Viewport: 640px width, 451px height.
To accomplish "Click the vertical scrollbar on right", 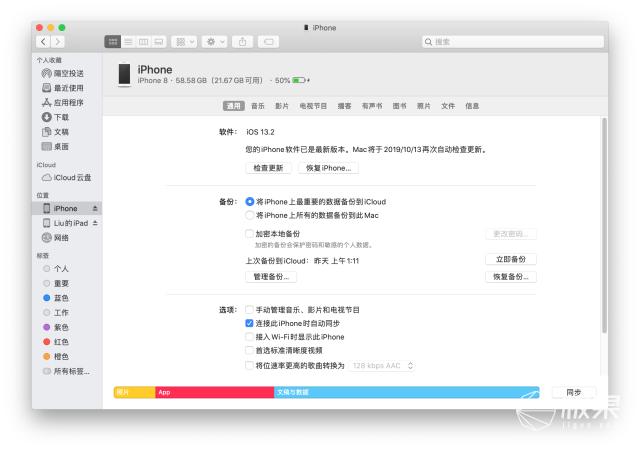I will coord(604,225).
